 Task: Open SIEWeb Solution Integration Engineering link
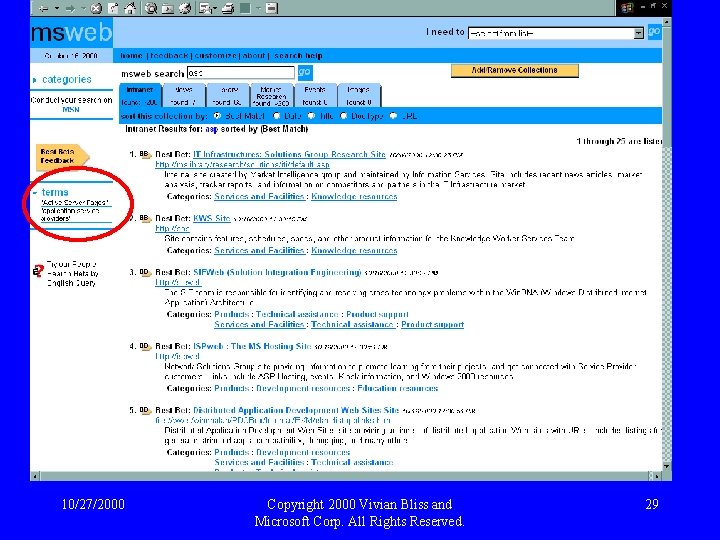coord(277,272)
